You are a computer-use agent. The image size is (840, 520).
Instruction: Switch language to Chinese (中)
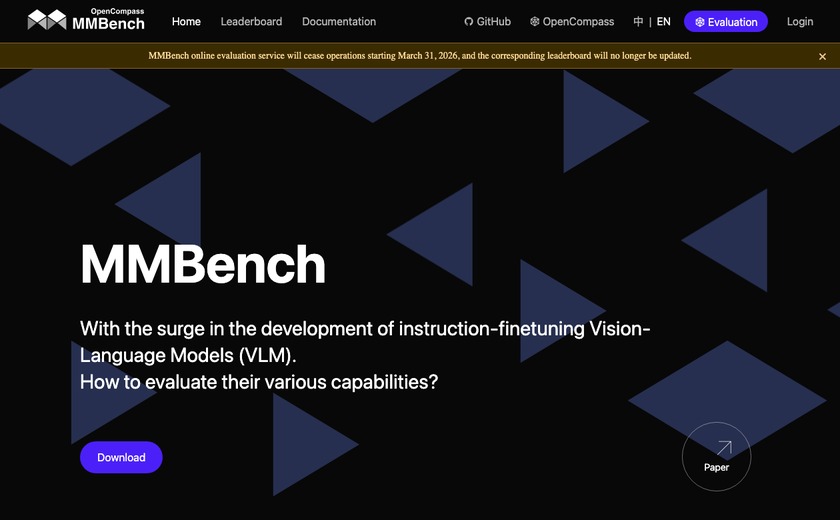[638, 21]
